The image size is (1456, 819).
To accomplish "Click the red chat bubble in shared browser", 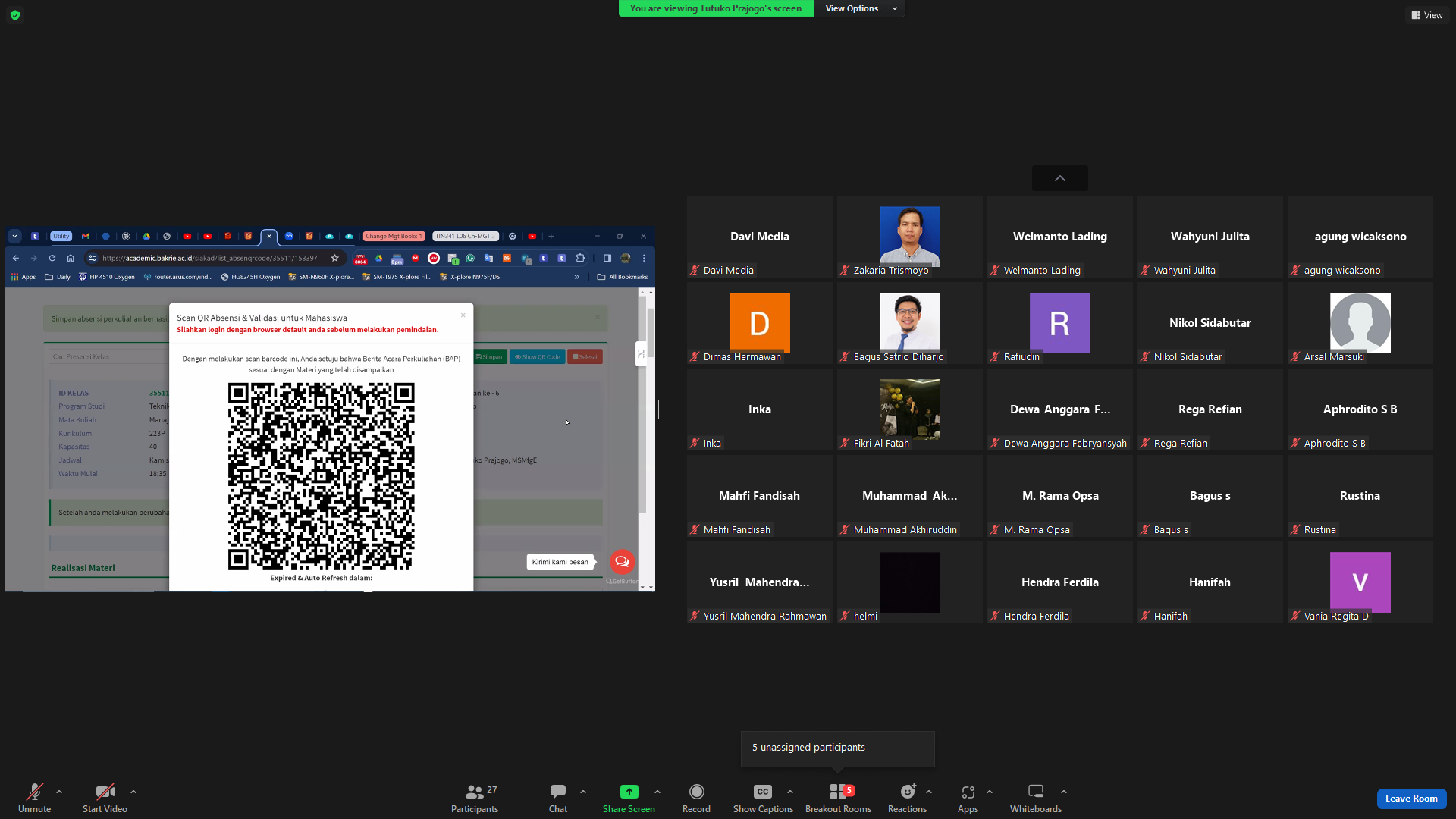I will [x=622, y=561].
